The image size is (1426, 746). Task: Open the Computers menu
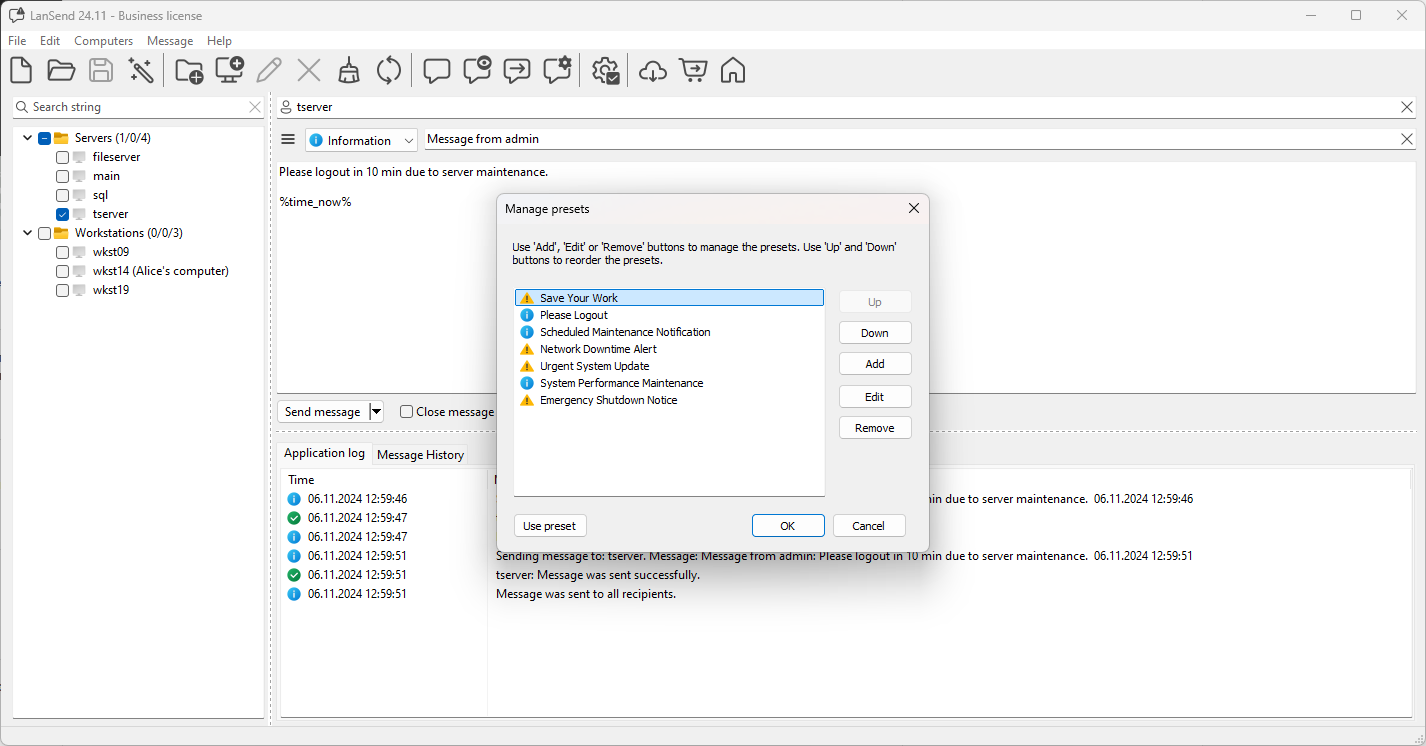tap(103, 40)
